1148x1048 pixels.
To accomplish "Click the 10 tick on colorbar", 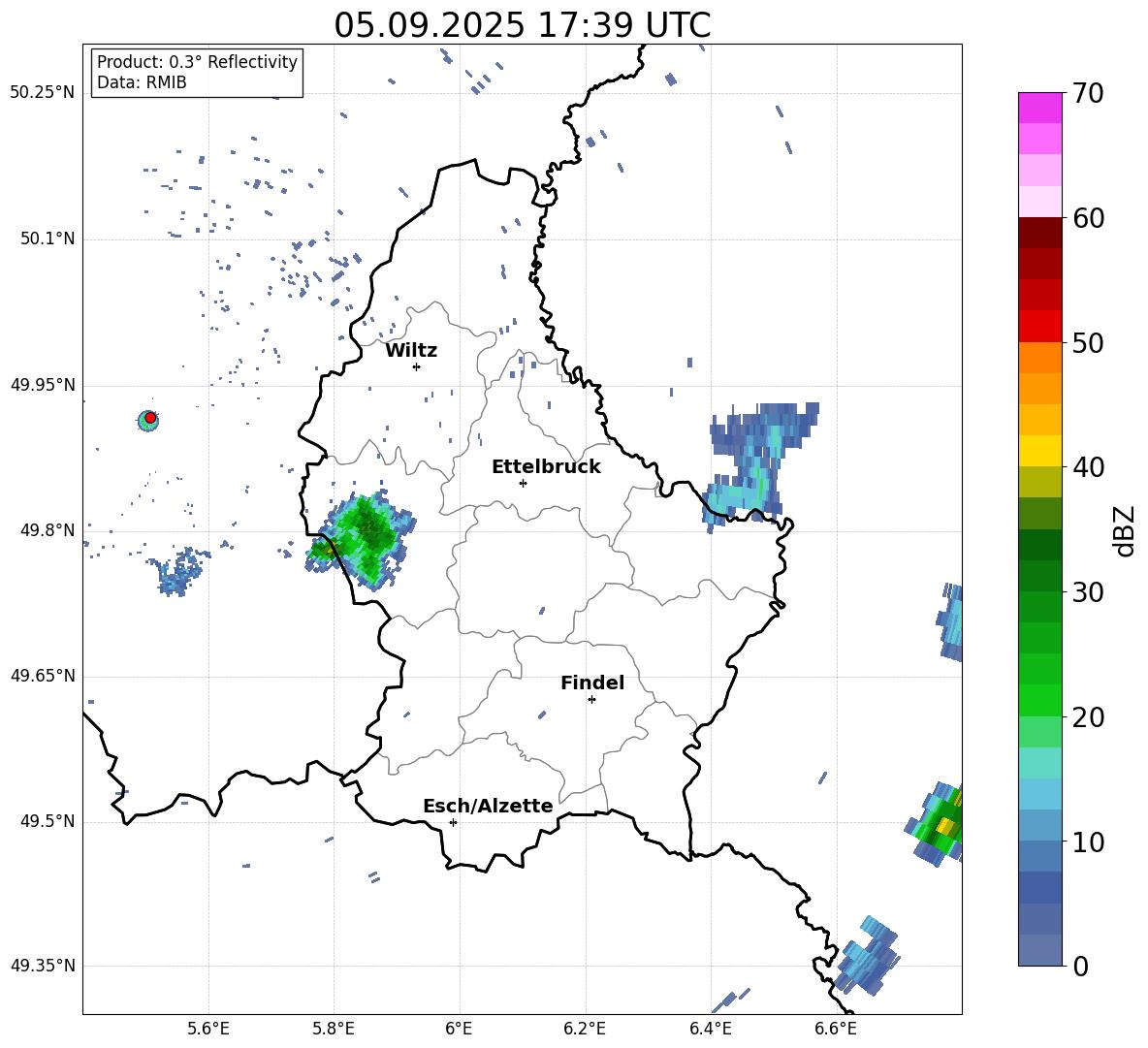I will point(1088,842).
